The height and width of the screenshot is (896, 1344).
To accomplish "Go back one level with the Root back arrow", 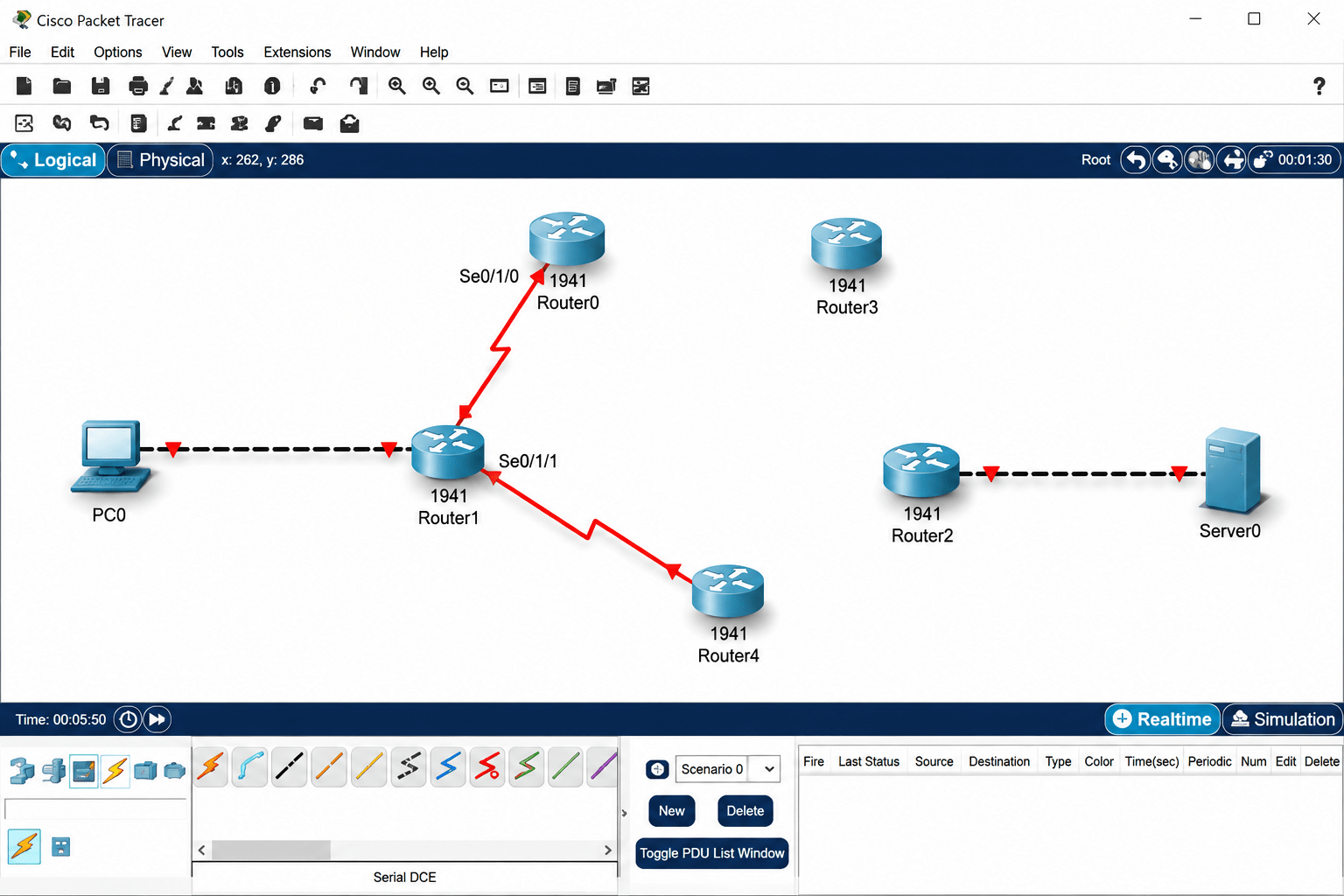I will (x=1136, y=160).
